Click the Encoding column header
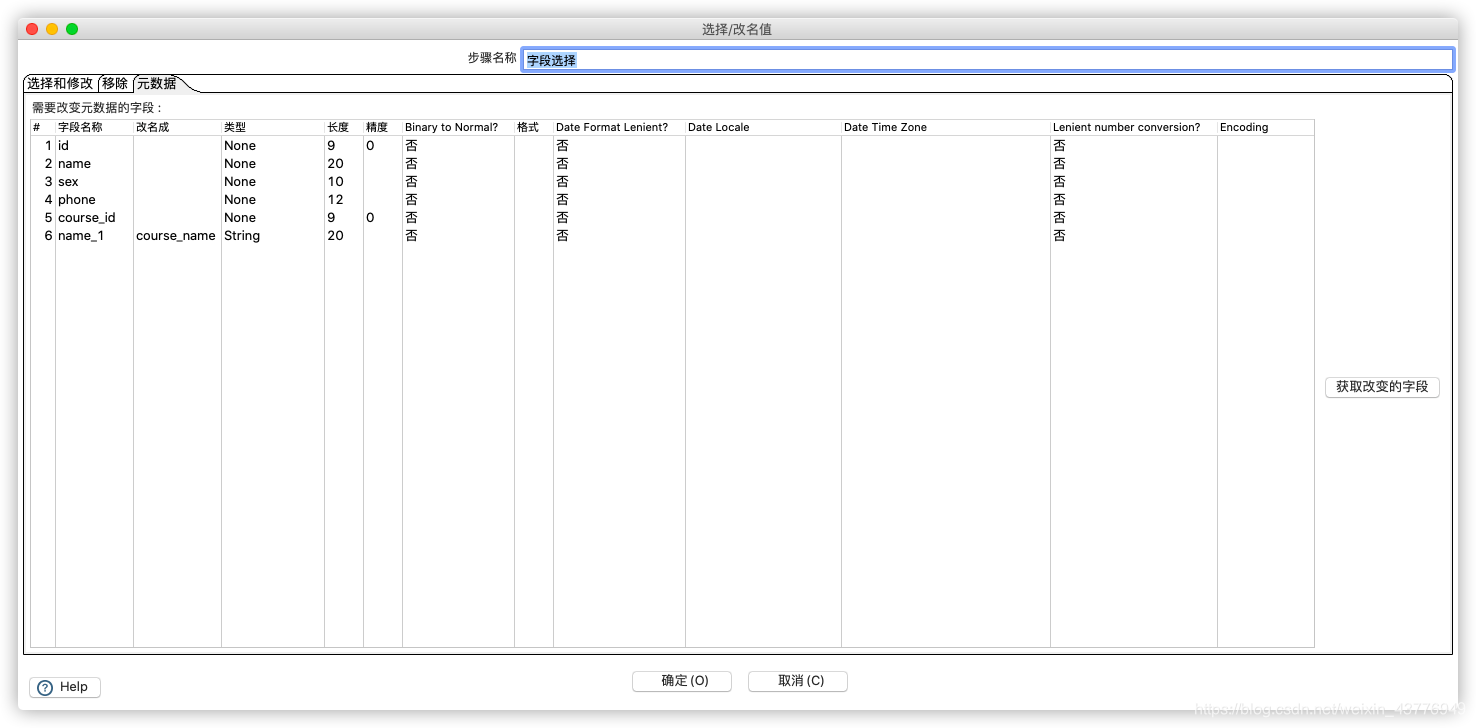Screen dimensions: 1476x728 [x=1265, y=127]
